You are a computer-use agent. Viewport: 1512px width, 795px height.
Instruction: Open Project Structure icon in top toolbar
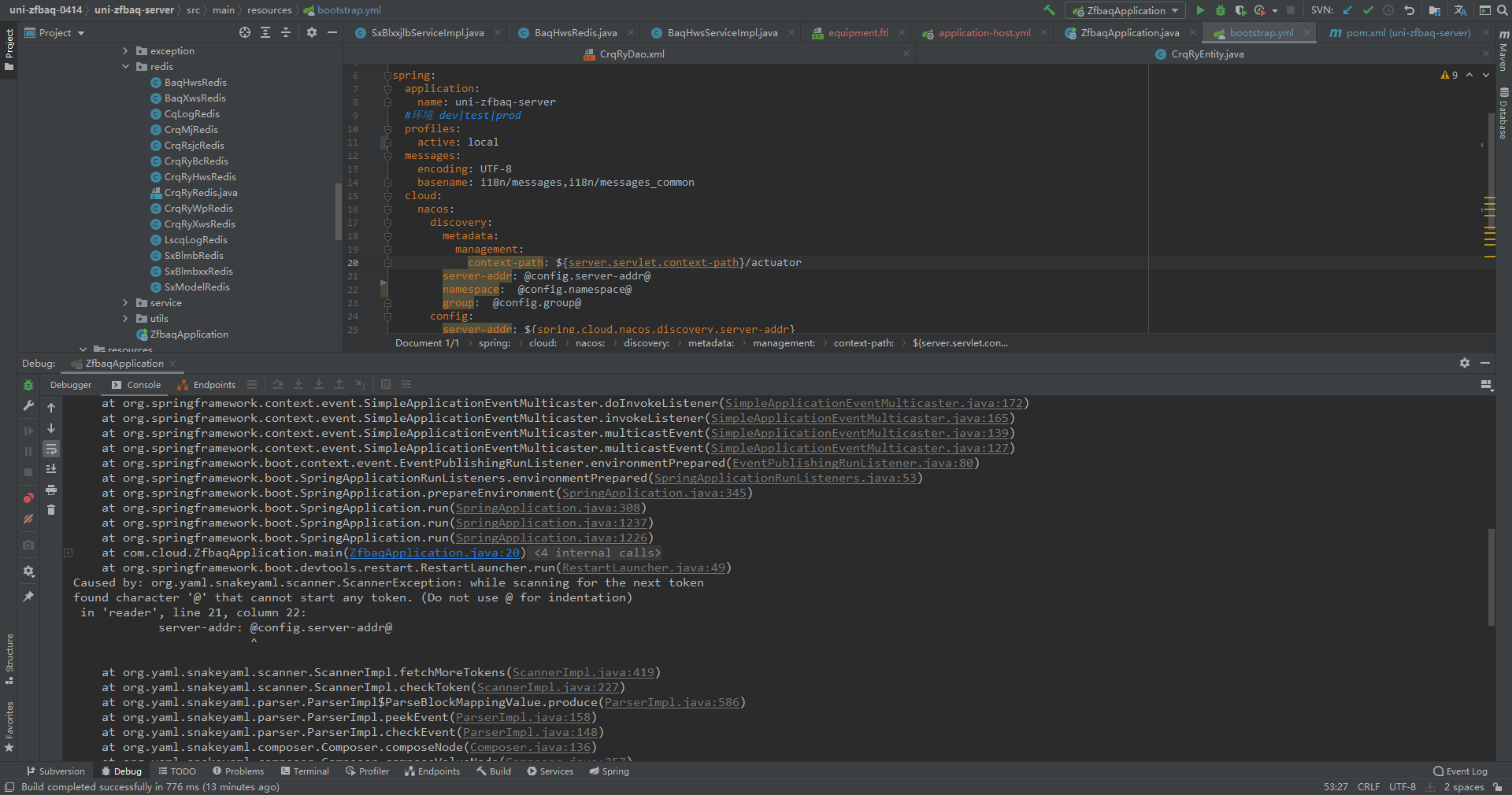1434,10
